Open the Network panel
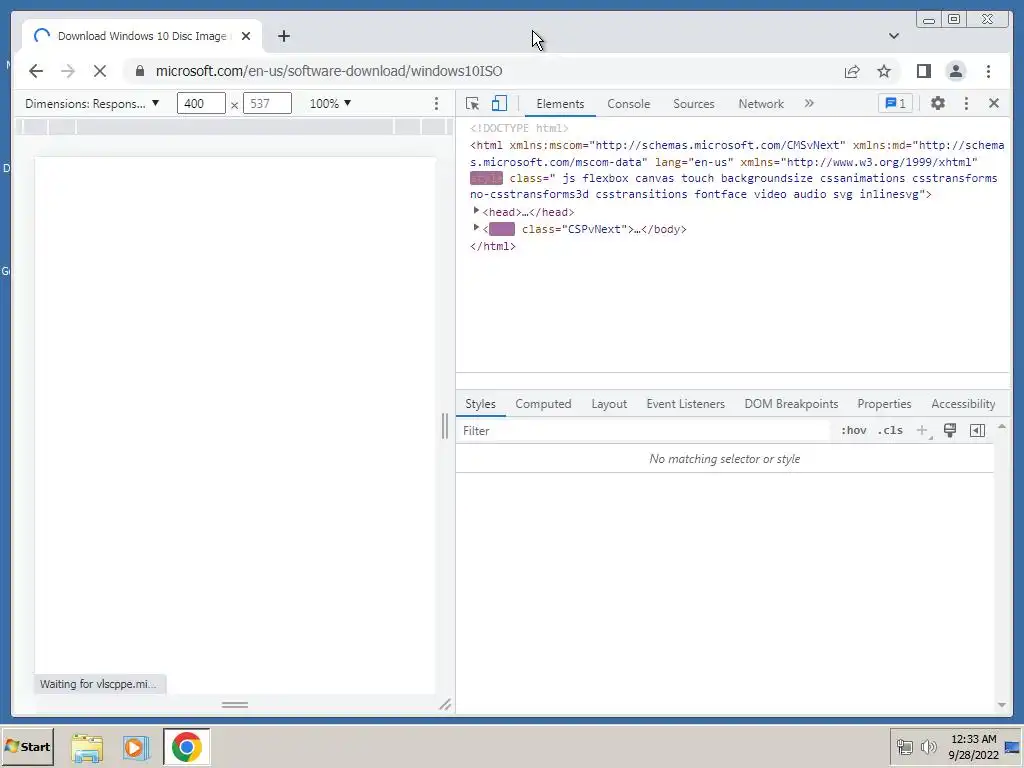 (x=761, y=104)
